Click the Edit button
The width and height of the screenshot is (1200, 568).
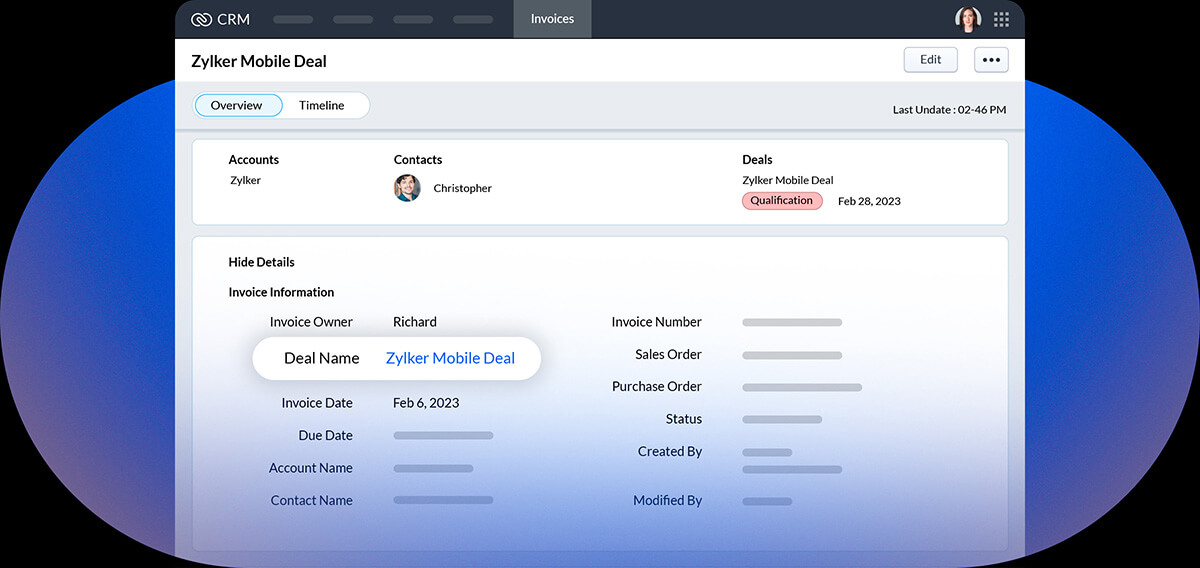(x=931, y=60)
